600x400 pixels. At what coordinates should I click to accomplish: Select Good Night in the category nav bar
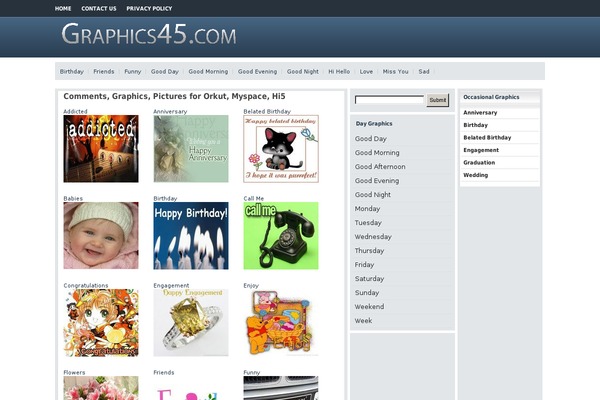tap(303, 72)
